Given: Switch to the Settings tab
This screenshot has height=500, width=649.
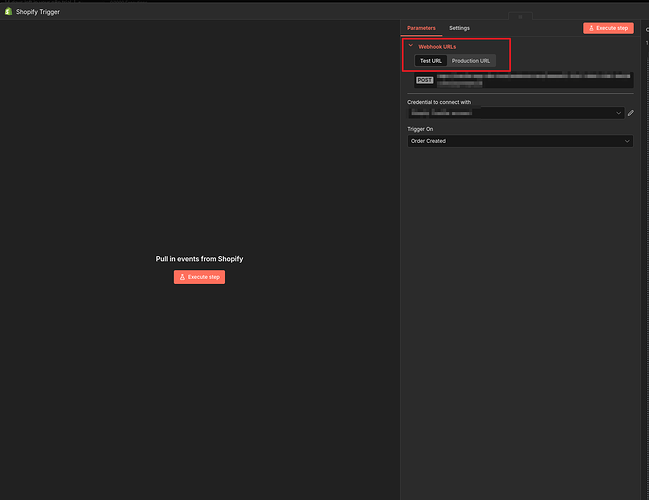Looking at the screenshot, I should coord(459,28).
